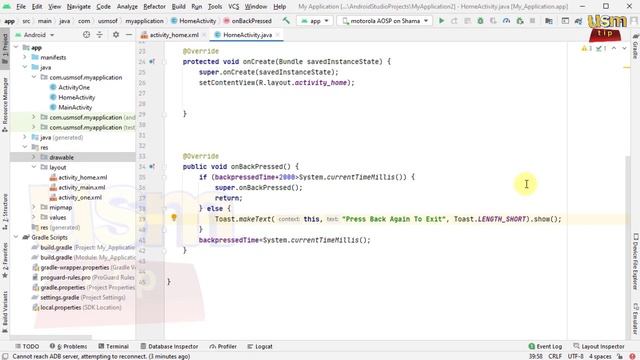This screenshot has width=640, height=360.
Task: Open the Logcat tool window
Action: 260,346
